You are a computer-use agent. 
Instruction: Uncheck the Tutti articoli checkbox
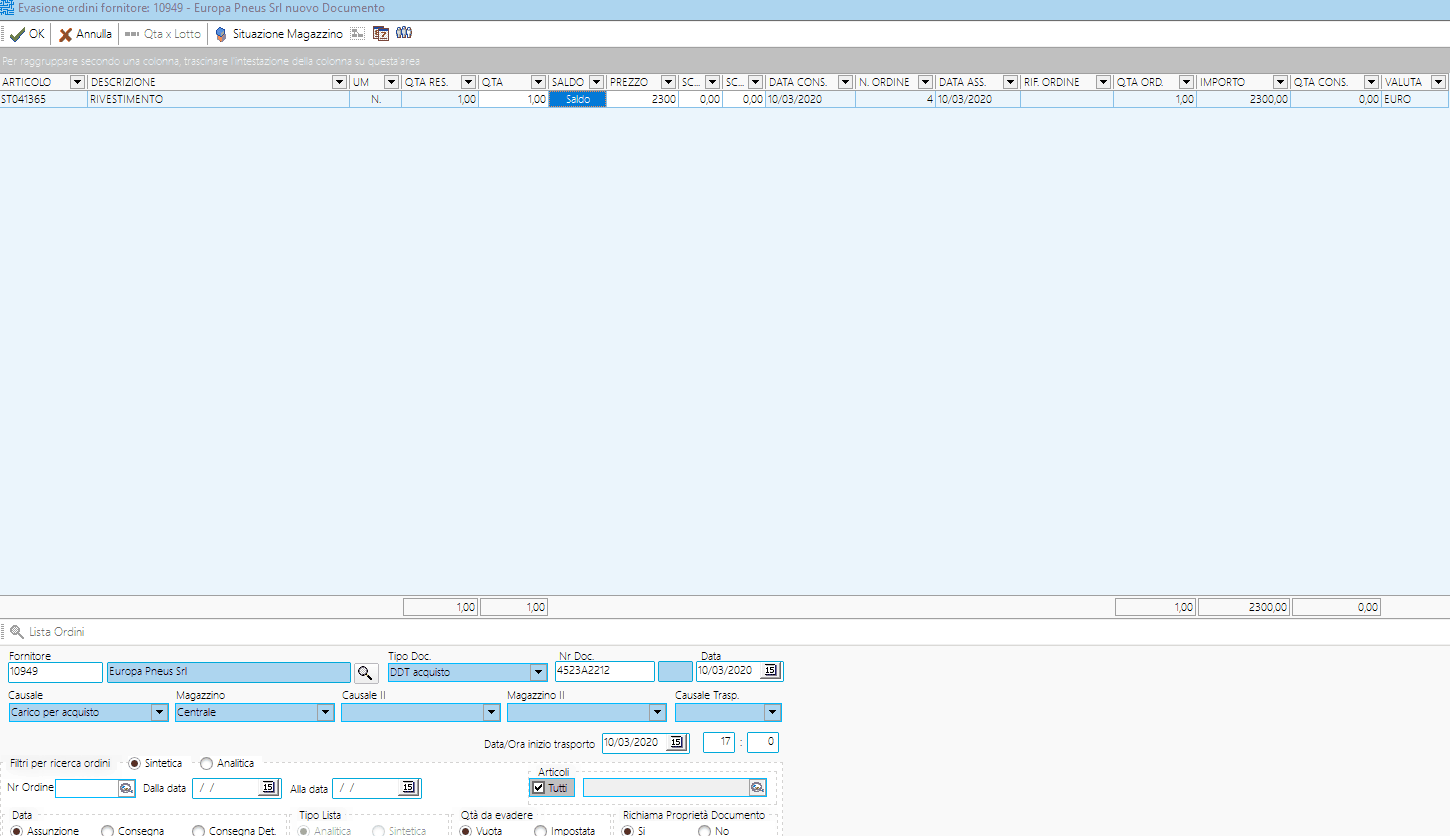pos(539,788)
